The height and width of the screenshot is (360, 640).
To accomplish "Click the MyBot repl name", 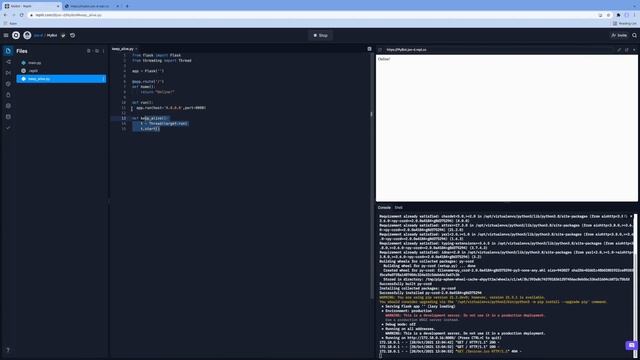I will (52, 36).
